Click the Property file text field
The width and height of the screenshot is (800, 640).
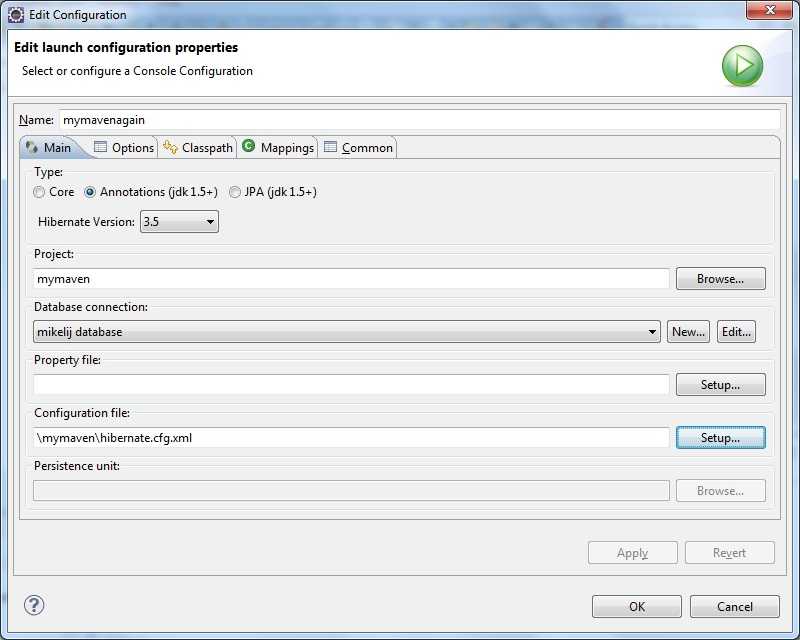351,385
